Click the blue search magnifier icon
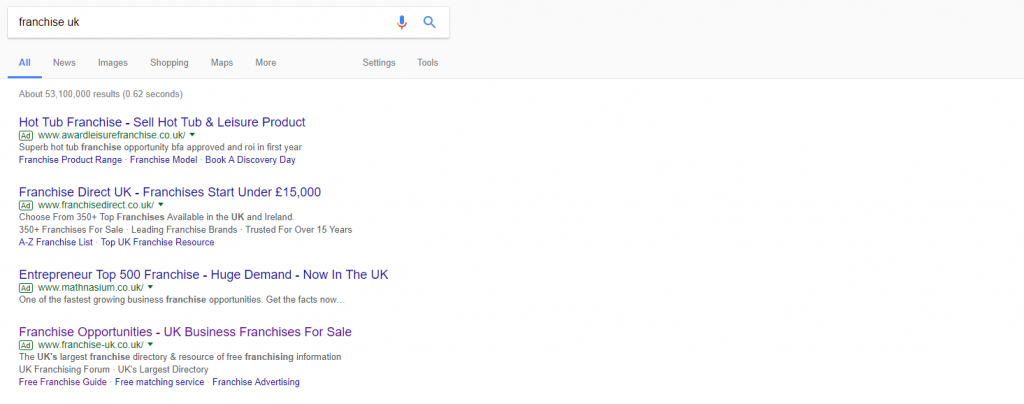 [429, 22]
